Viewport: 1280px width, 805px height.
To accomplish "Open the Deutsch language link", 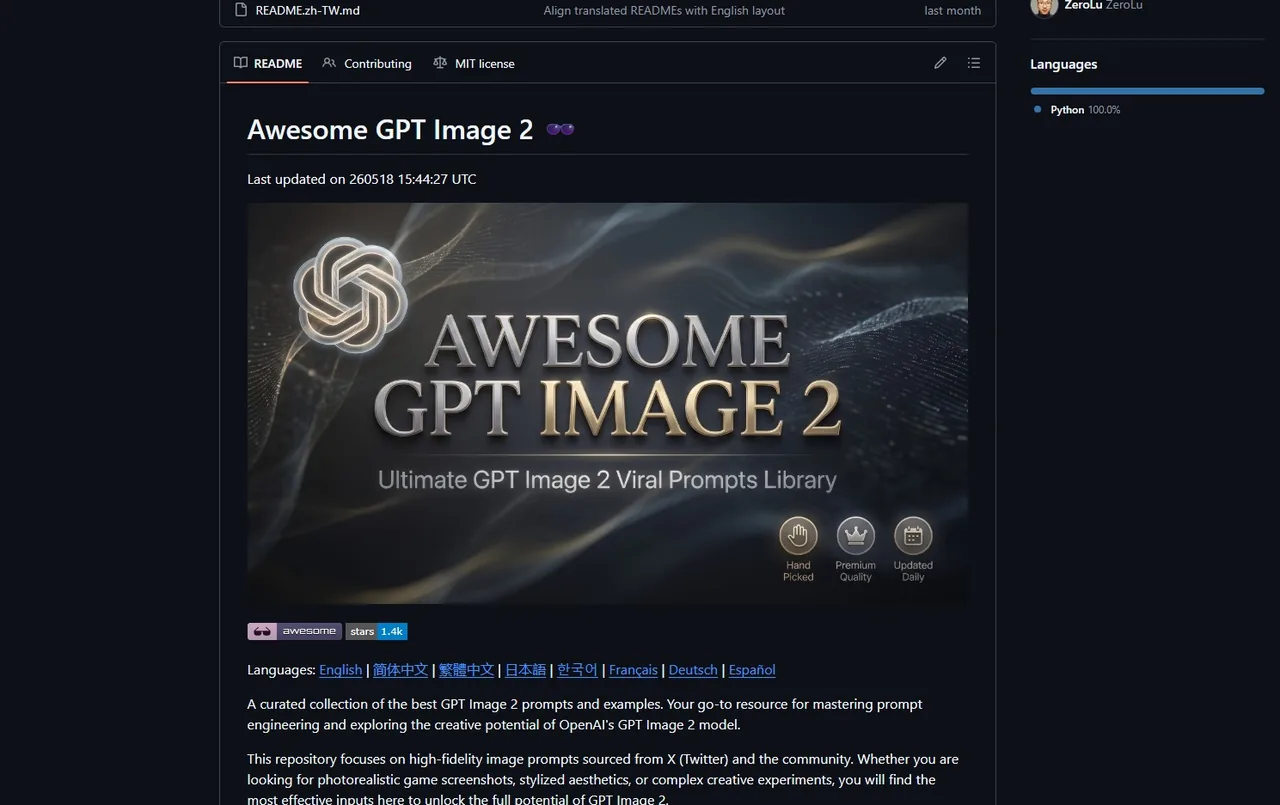I will [693, 670].
